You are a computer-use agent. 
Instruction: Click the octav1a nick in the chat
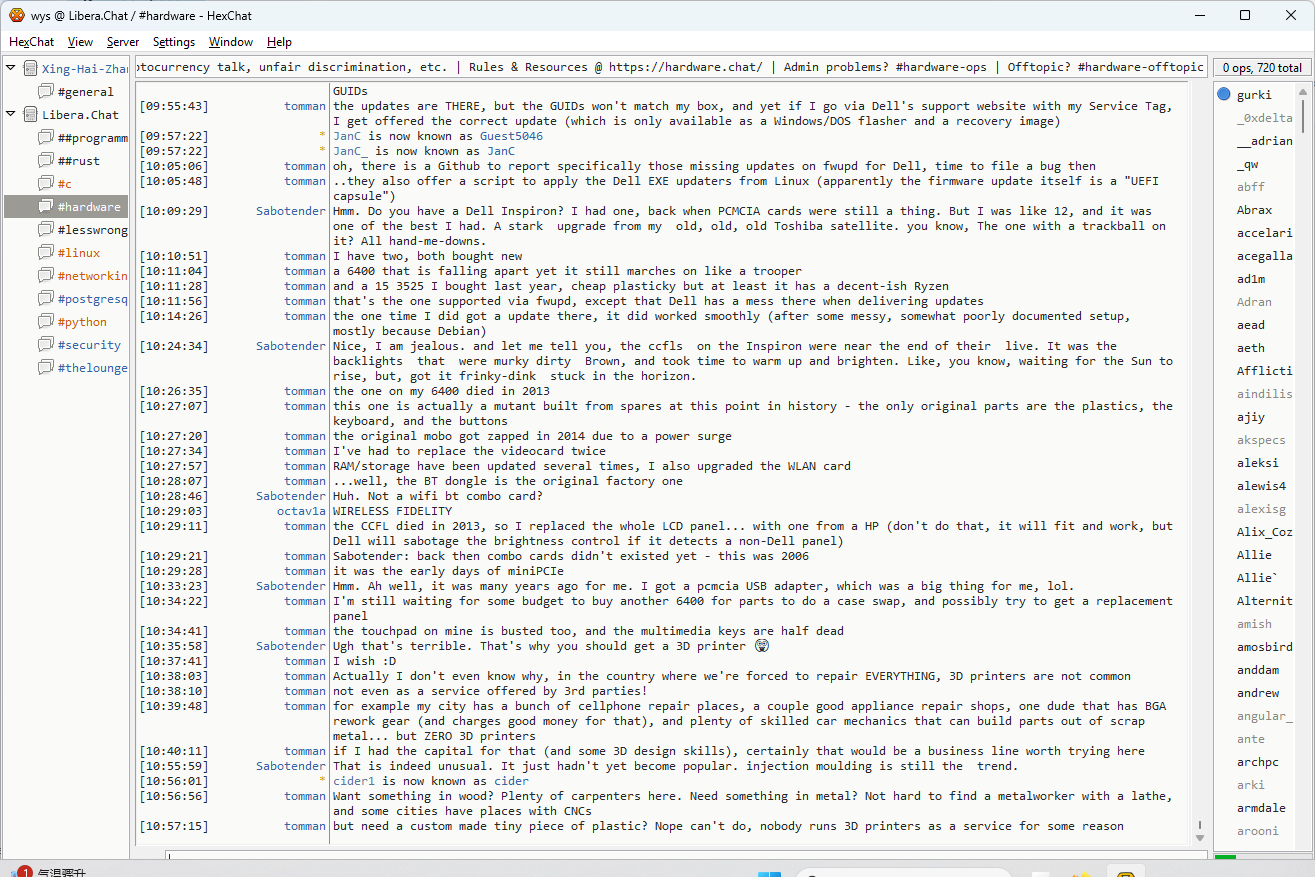(302, 511)
